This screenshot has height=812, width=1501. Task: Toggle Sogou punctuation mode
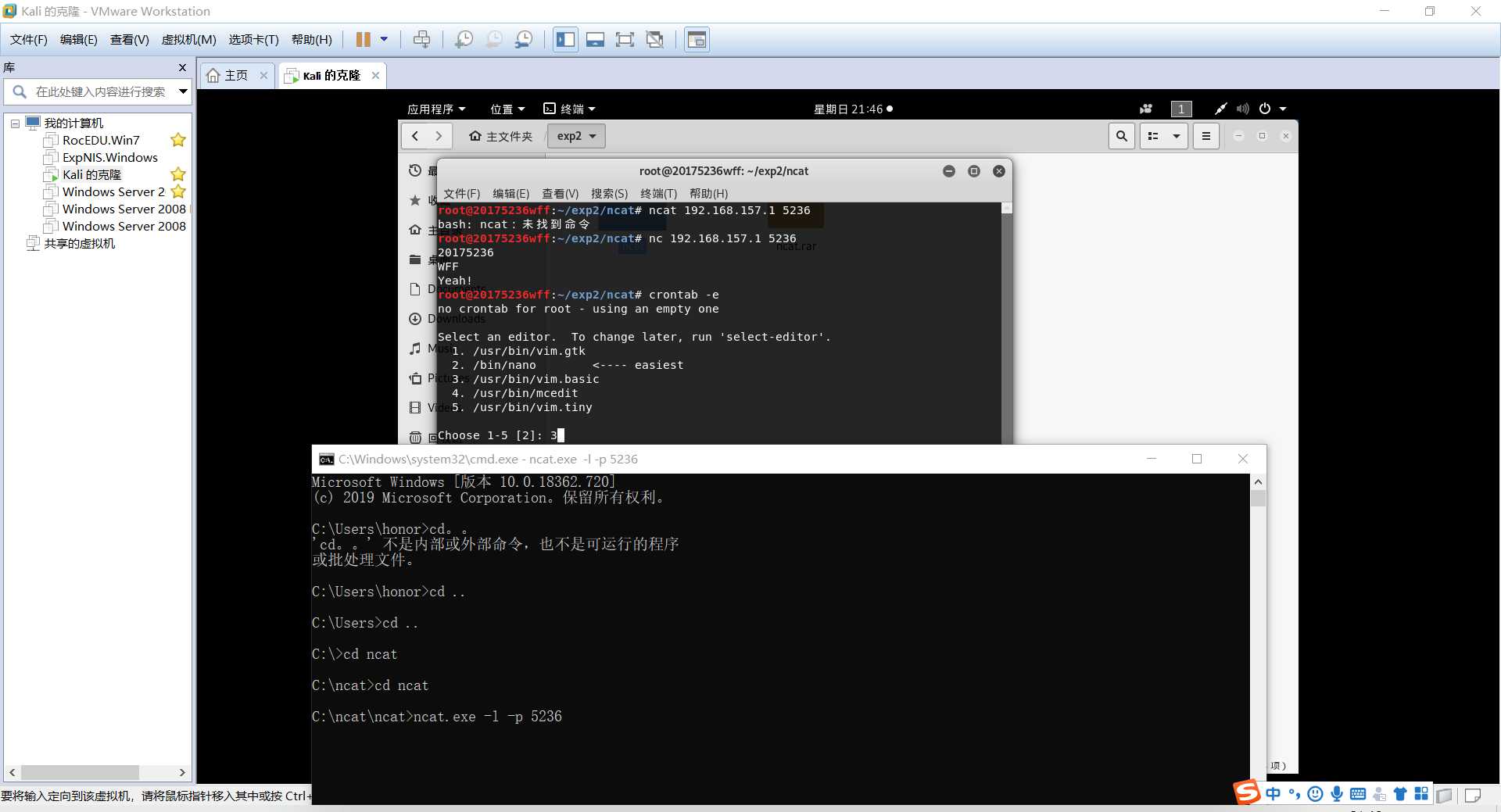click(1295, 794)
